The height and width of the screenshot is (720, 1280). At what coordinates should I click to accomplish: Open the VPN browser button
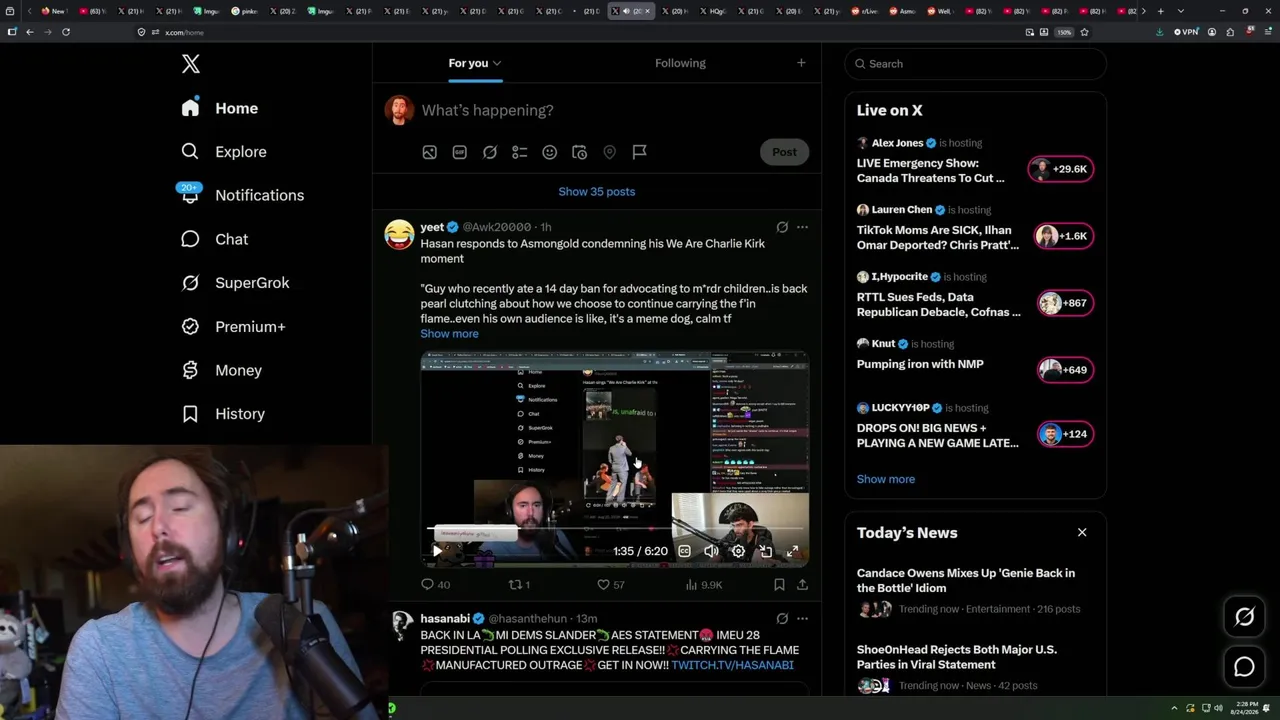click(x=1186, y=32)
